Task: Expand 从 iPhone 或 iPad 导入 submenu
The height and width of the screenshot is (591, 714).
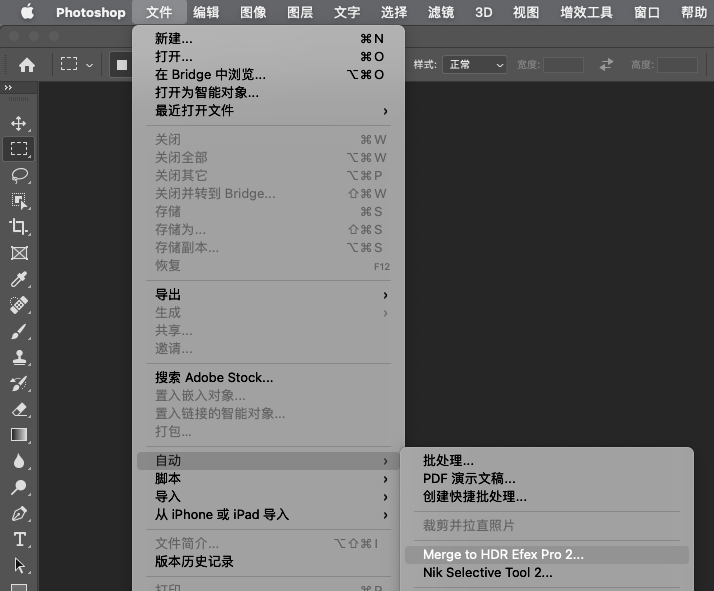Action: pos(268,515)
